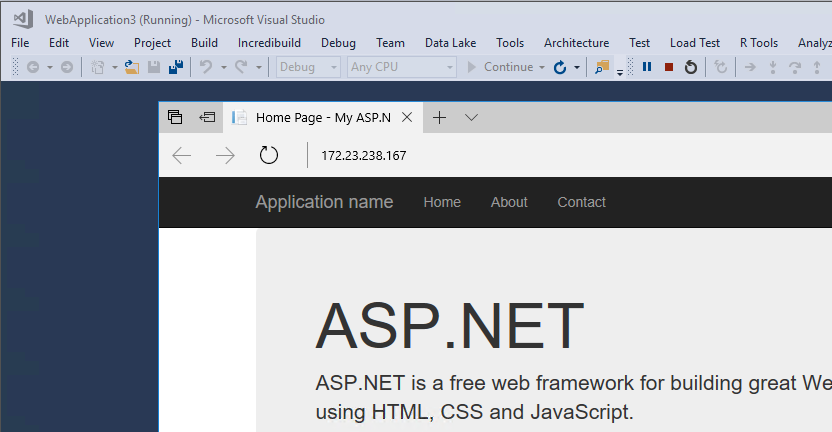Open the Load Test menu
This screenshot has width=832, height=432.
(x=695, y=43)
